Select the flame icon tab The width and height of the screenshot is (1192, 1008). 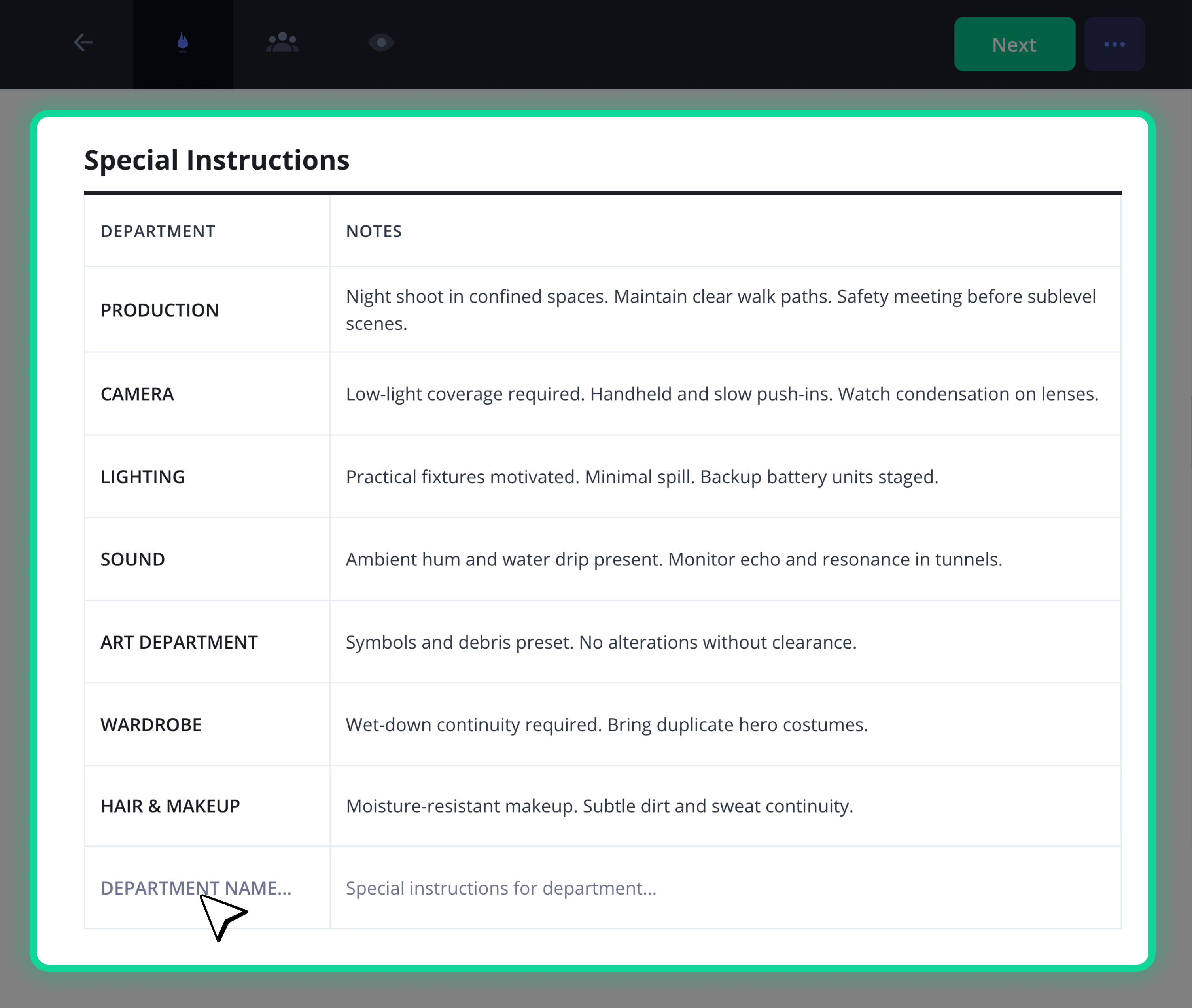[x=183, y=43]
